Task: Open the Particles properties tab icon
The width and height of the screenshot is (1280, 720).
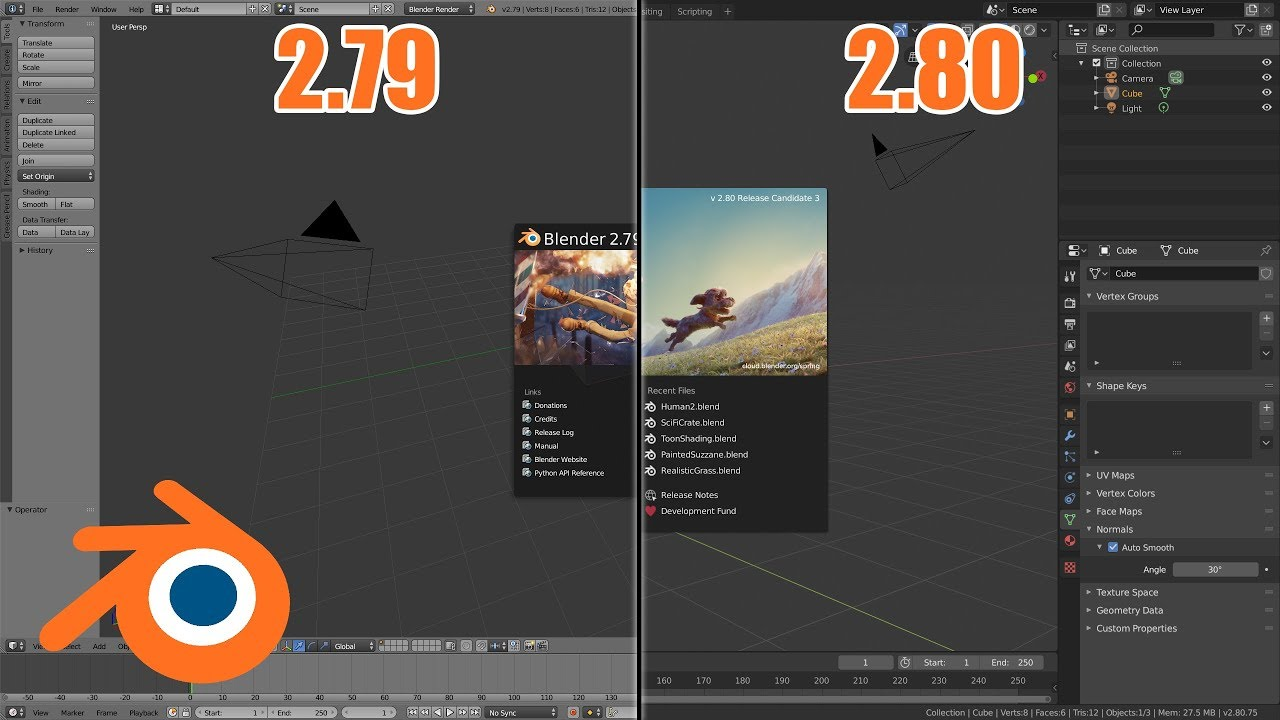Action: [x=1070, y=457]
